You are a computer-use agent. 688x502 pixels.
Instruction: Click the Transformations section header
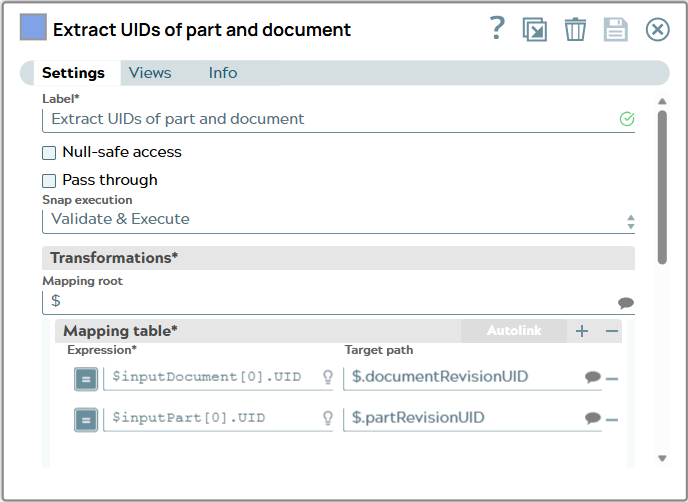click(338, 258)
